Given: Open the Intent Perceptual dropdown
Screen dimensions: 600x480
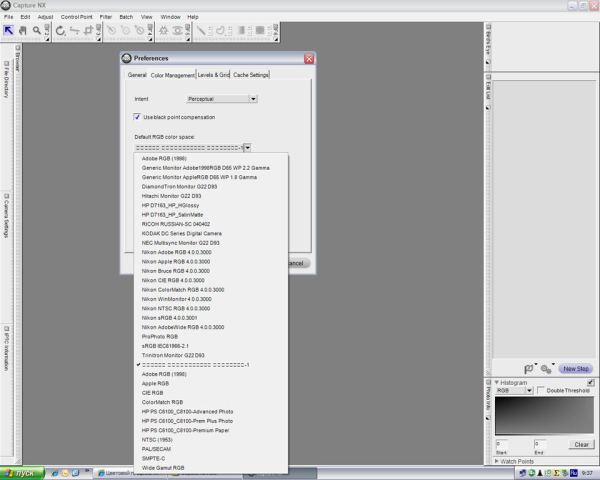Looking at the screenshot, I should pos(222,99).
